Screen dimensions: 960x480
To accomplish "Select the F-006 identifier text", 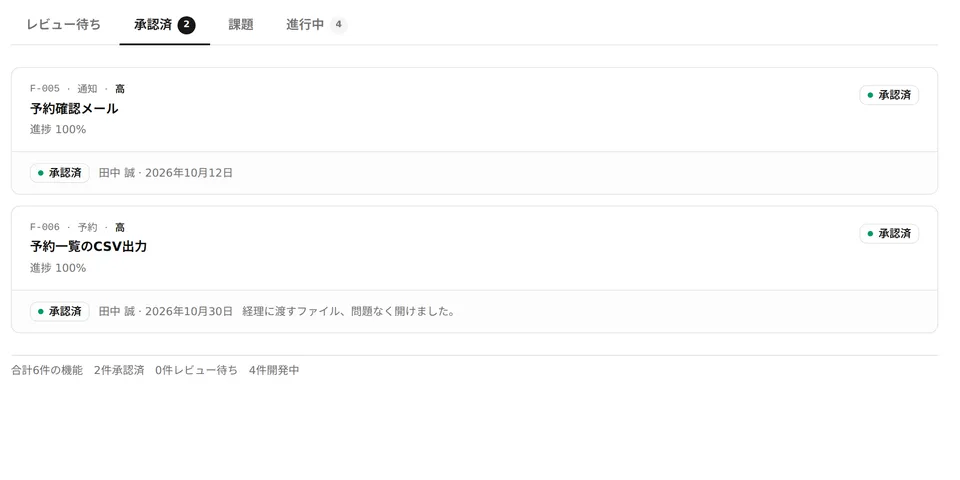I will pyautogui.click(x=45, y=227).
